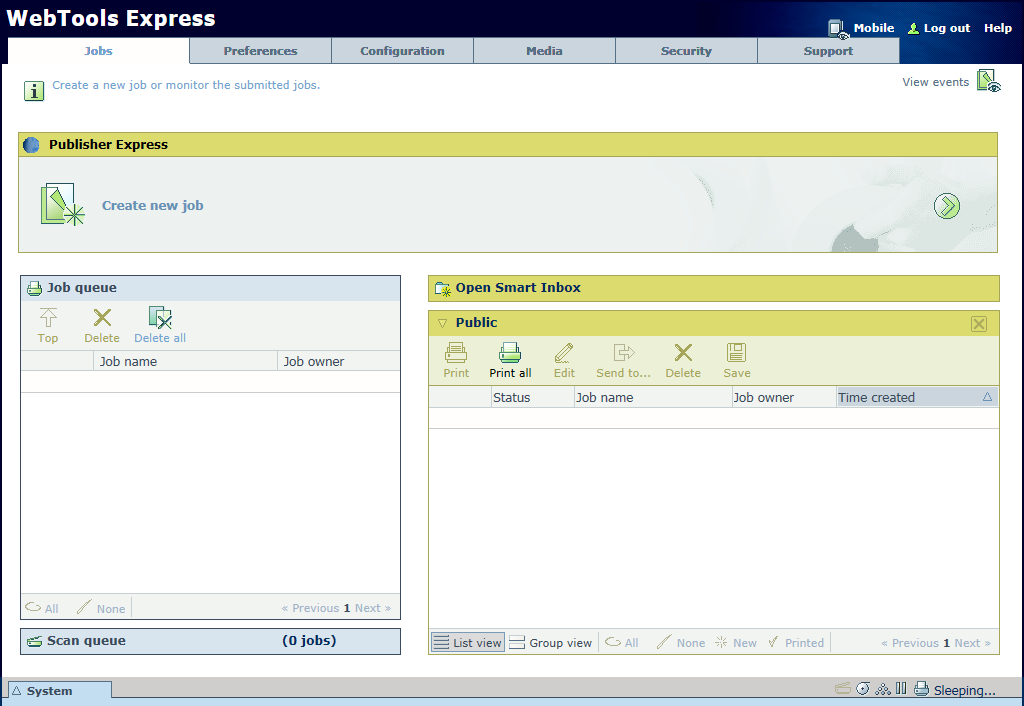Switch Public inbox to List view
Viewport: 1024px width, 706px height.
pos(468,643)
